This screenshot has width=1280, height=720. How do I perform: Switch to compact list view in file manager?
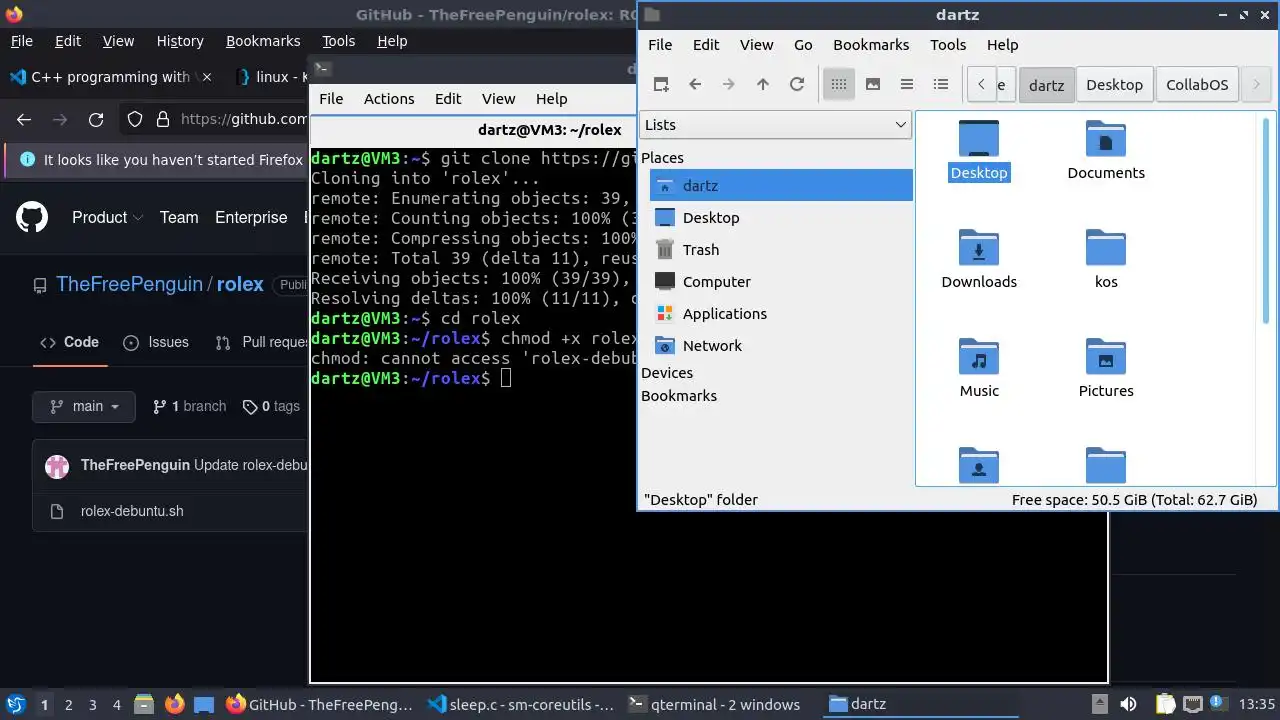[907, 85]
